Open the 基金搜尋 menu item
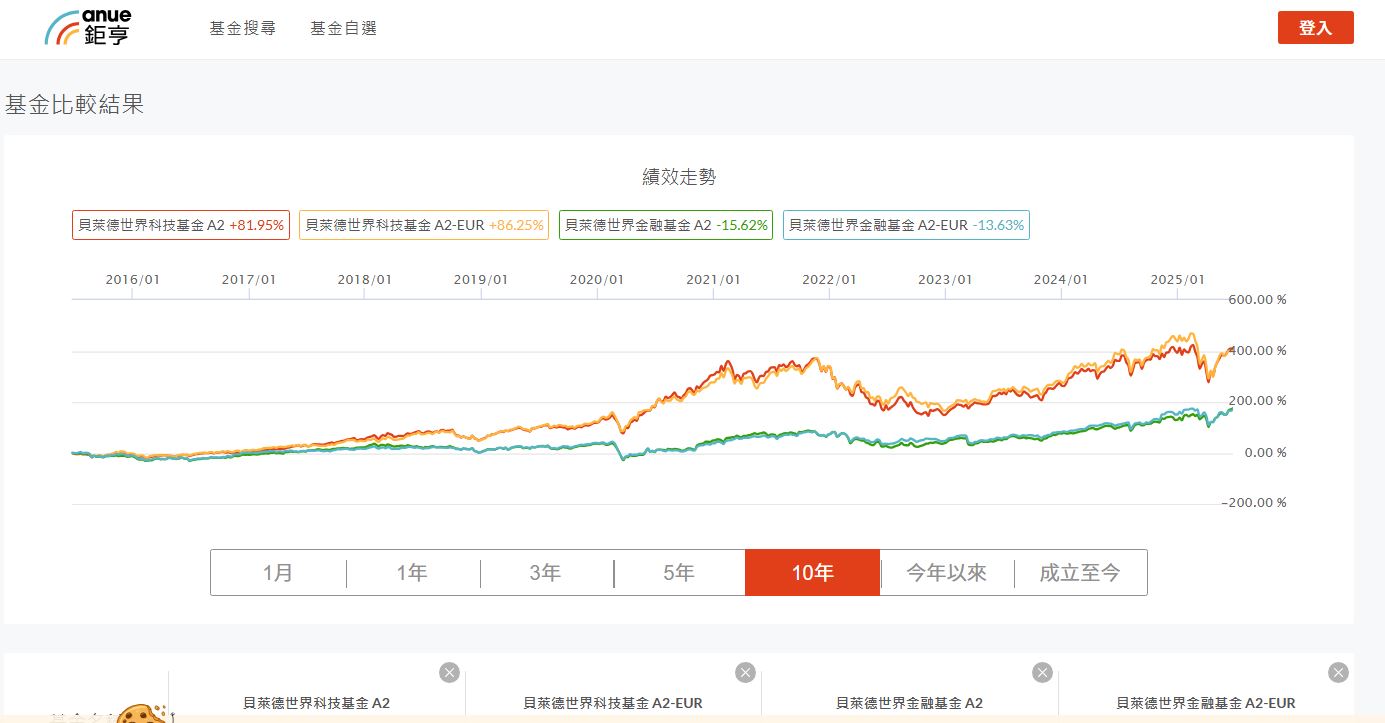The height and width of the screenshot is (723, 1385). pyautogui.click(x=243, y=28)
